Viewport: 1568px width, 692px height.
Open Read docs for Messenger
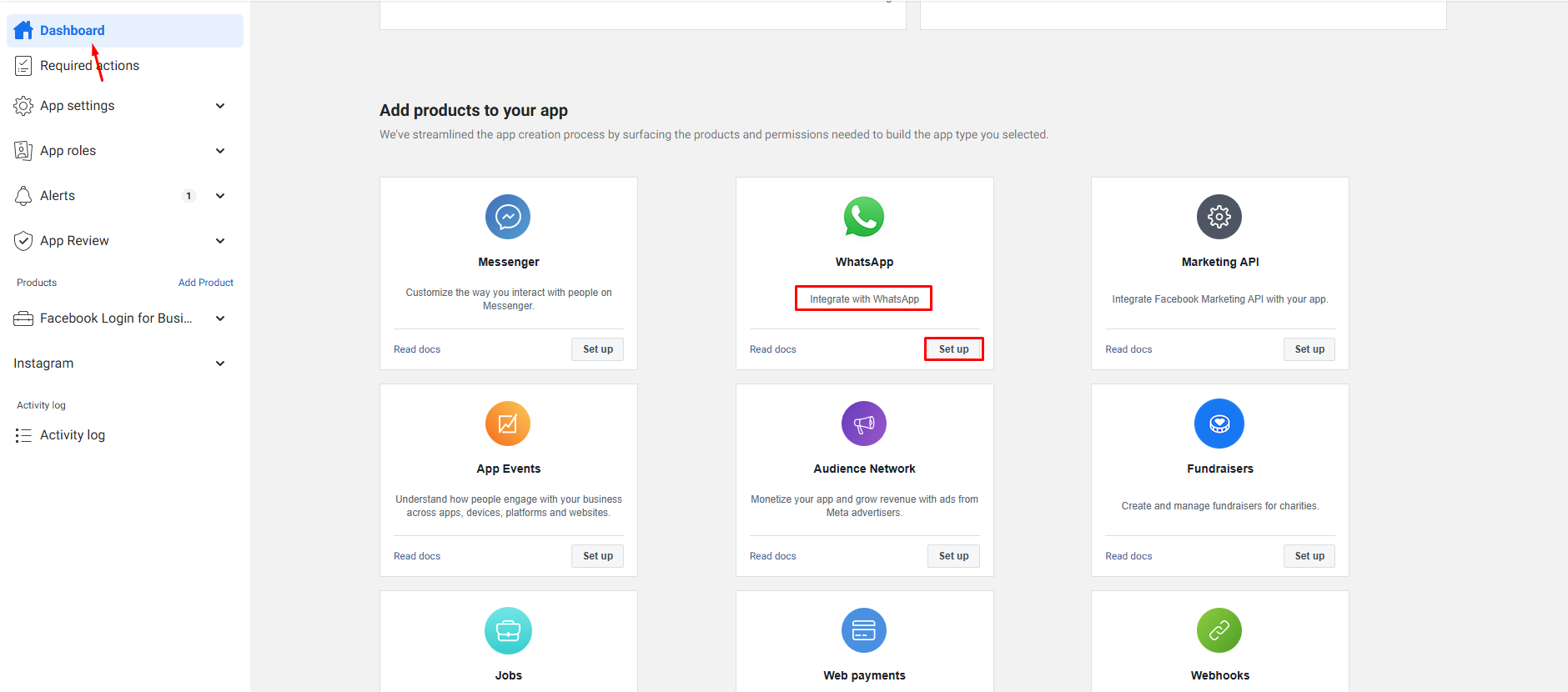[x=417, y=349]
